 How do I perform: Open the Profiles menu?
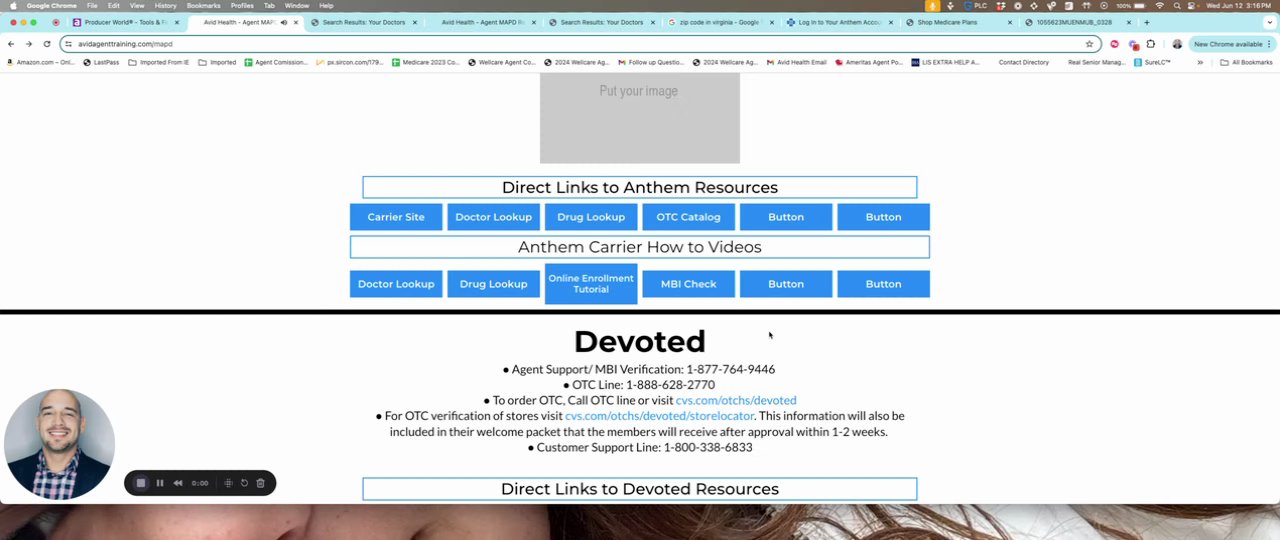pyautogui.click(x=242, y=6)
